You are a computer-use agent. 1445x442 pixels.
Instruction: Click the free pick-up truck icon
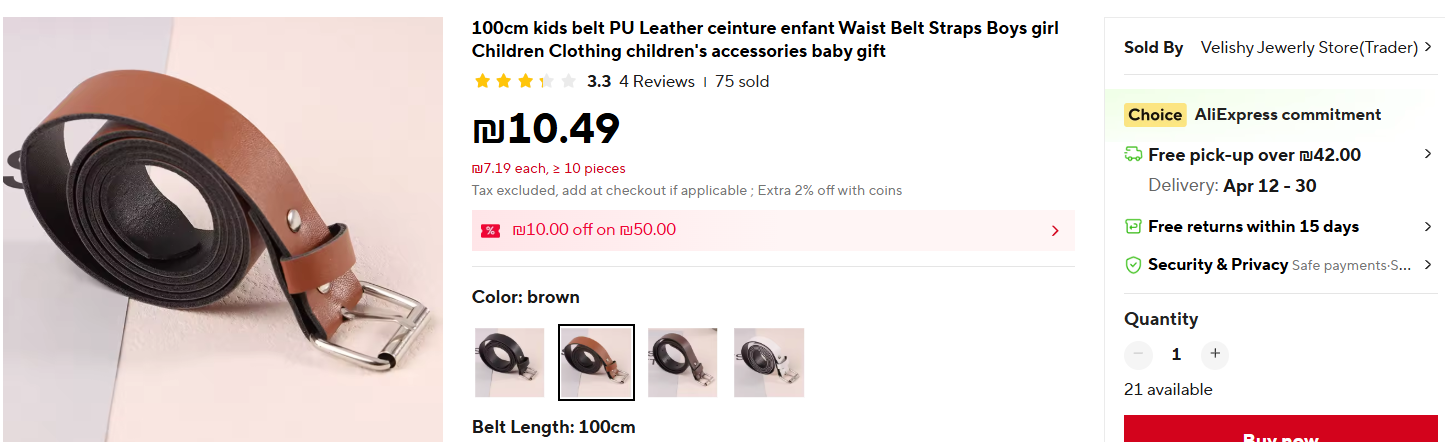click(1133, 154)
